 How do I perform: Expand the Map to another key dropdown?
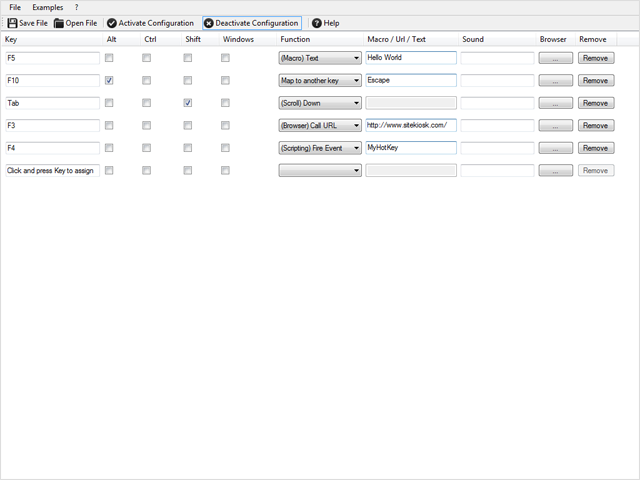point(320,80)
